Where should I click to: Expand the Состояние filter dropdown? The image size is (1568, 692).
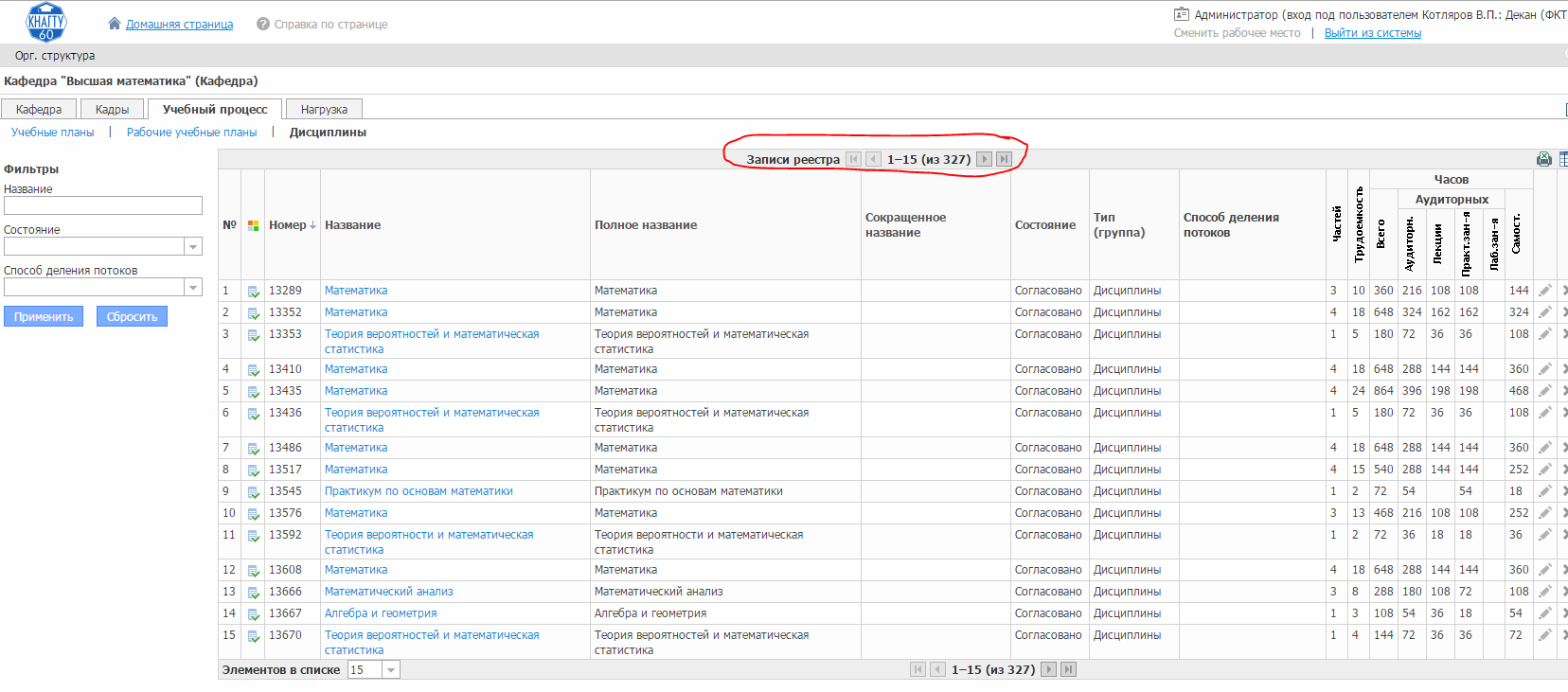click(x=193, y=246)
